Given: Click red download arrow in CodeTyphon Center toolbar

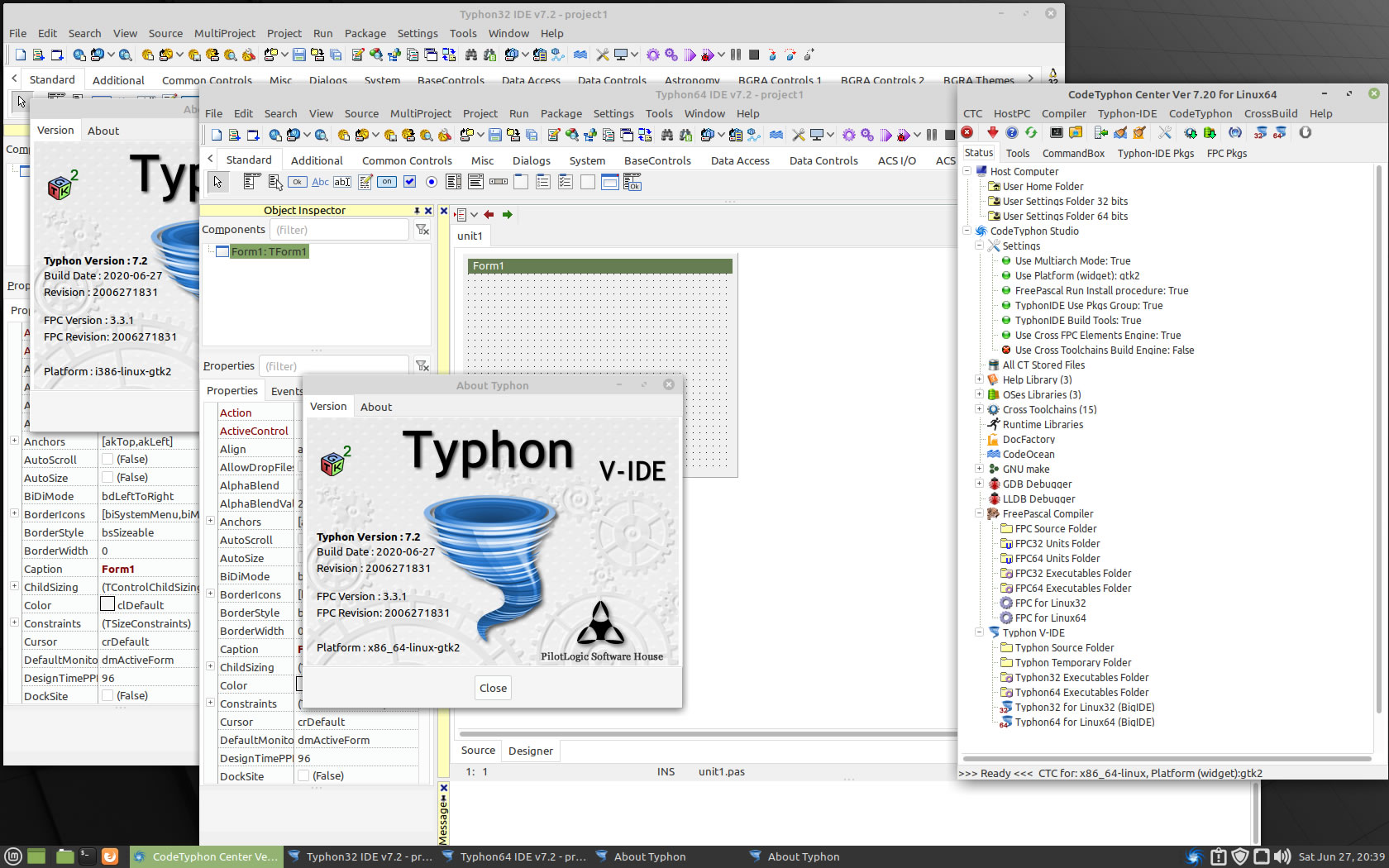Looking at the screenshot, I should 992,132.
